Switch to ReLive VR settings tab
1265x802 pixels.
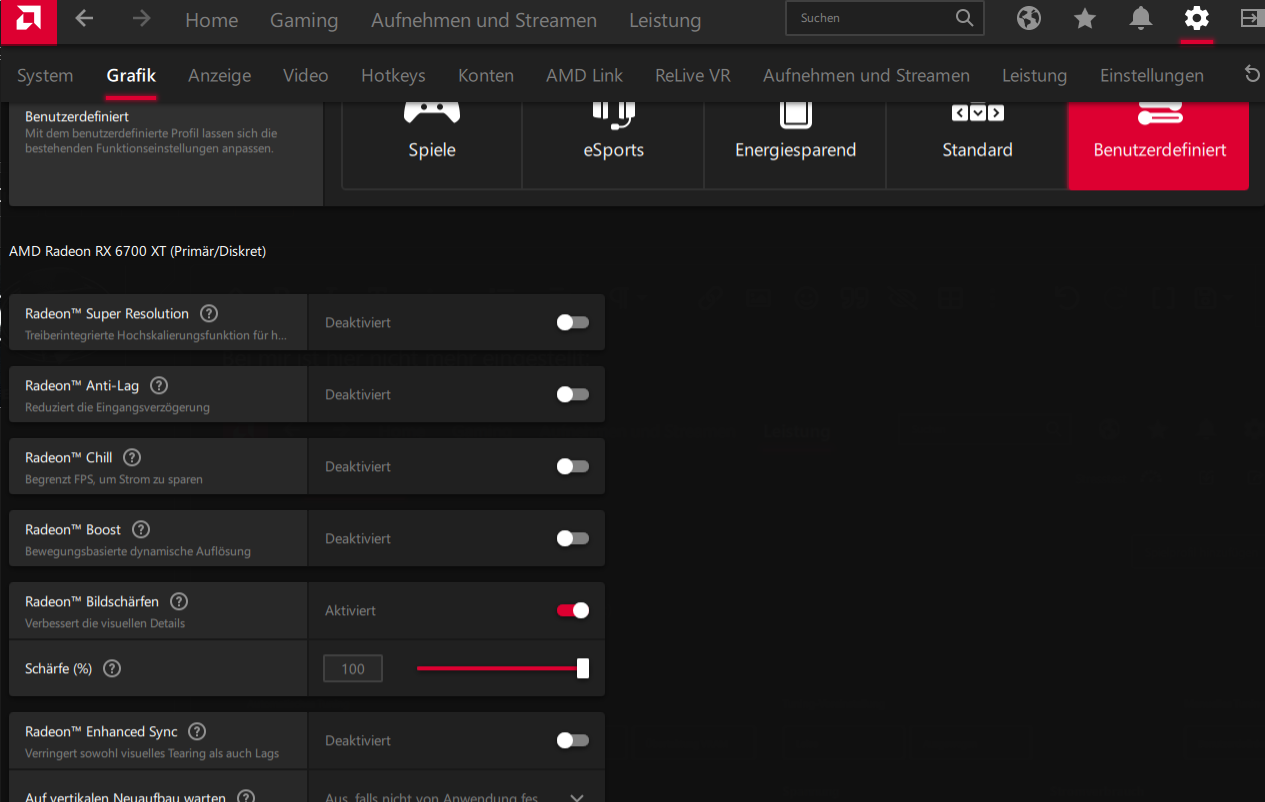(693, 75)
